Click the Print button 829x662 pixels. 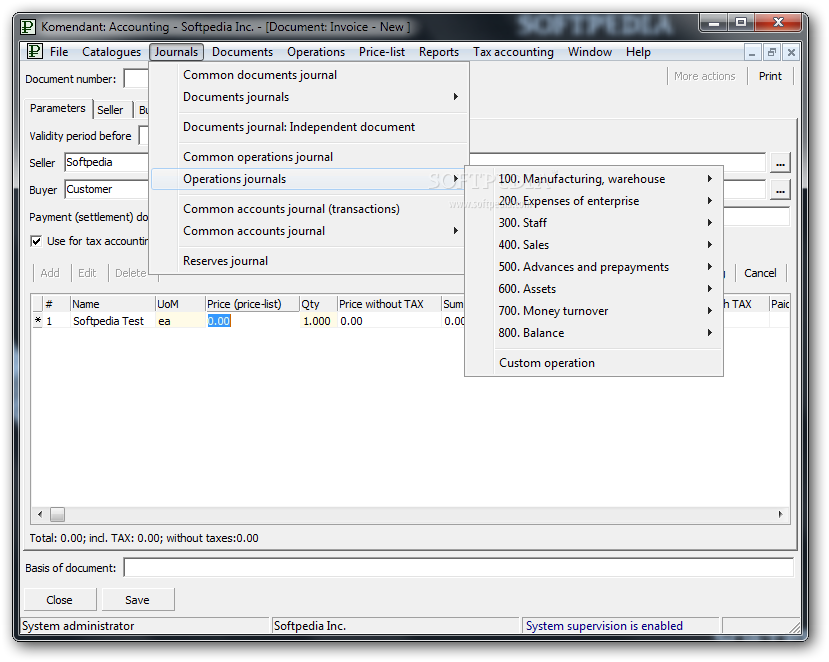click(x=770, y=76)
